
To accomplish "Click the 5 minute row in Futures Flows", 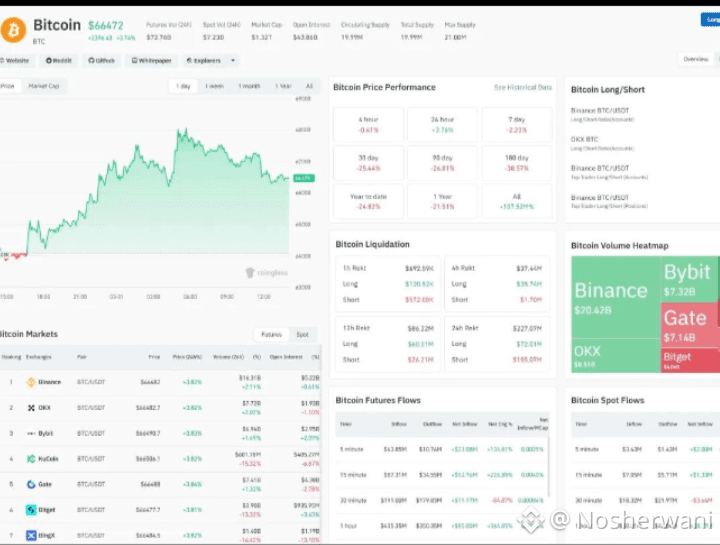I will pyautogui.click(x=442, y=449).
